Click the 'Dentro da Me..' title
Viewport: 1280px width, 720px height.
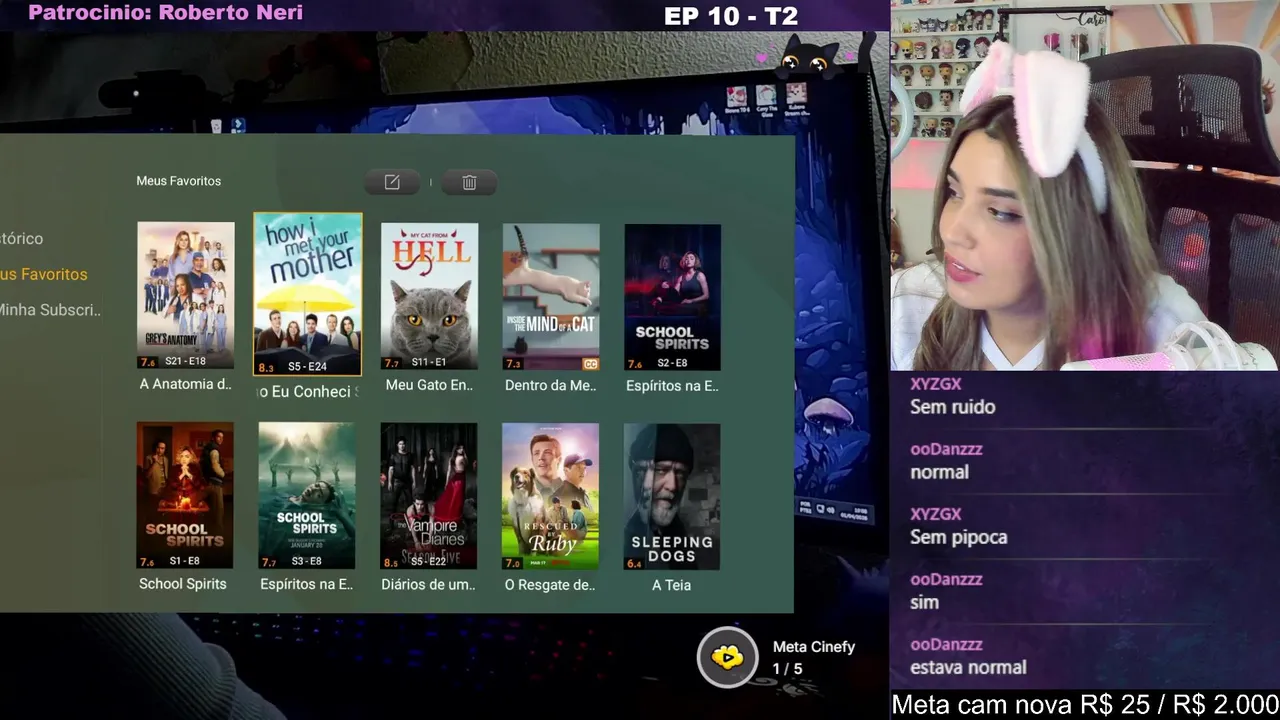(x=551, y=385)
